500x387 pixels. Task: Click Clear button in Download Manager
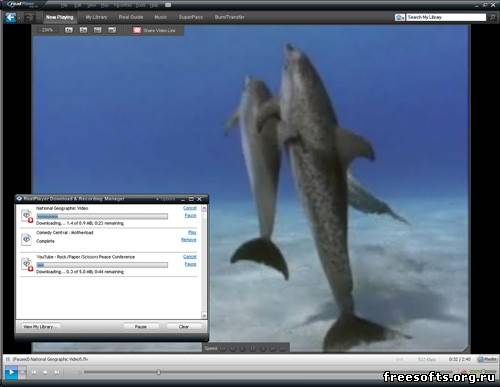(x=184, y=327)
